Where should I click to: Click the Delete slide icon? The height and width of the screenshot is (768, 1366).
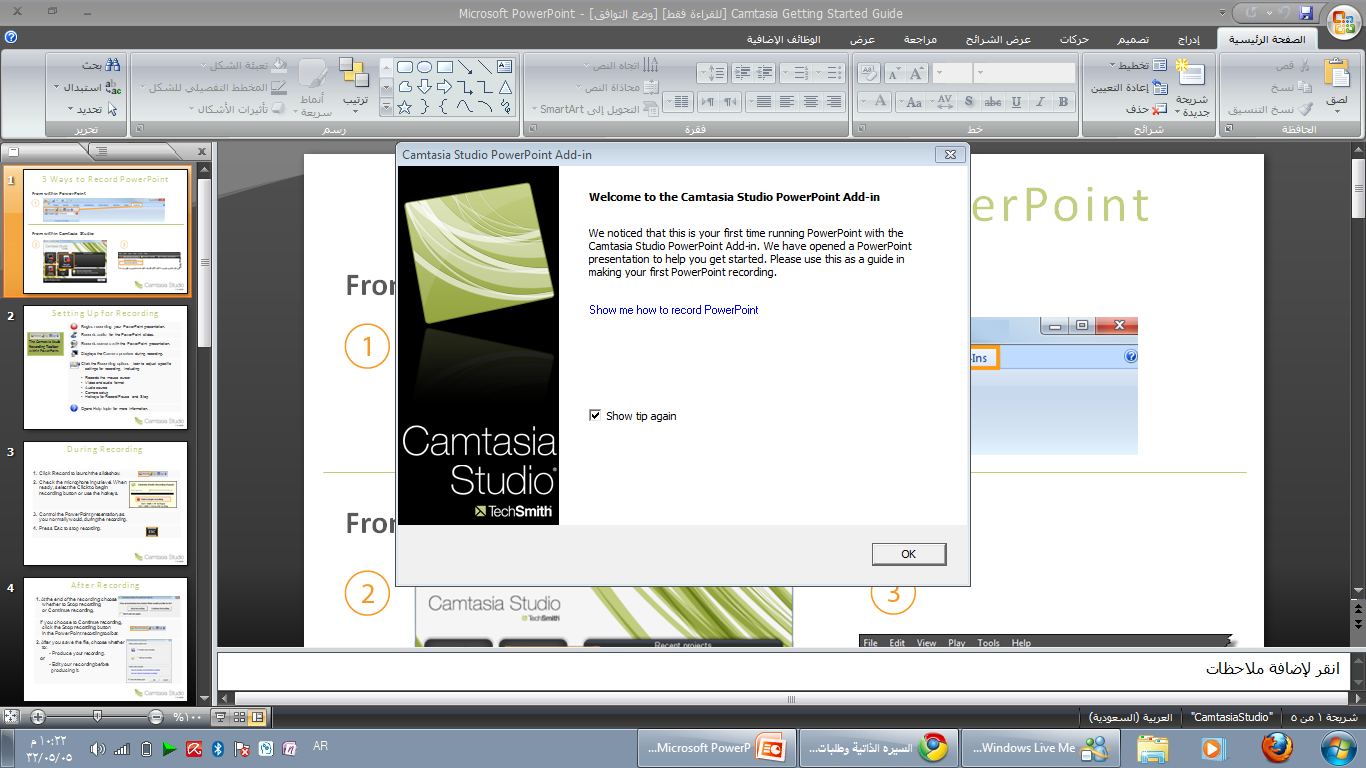1159,109
